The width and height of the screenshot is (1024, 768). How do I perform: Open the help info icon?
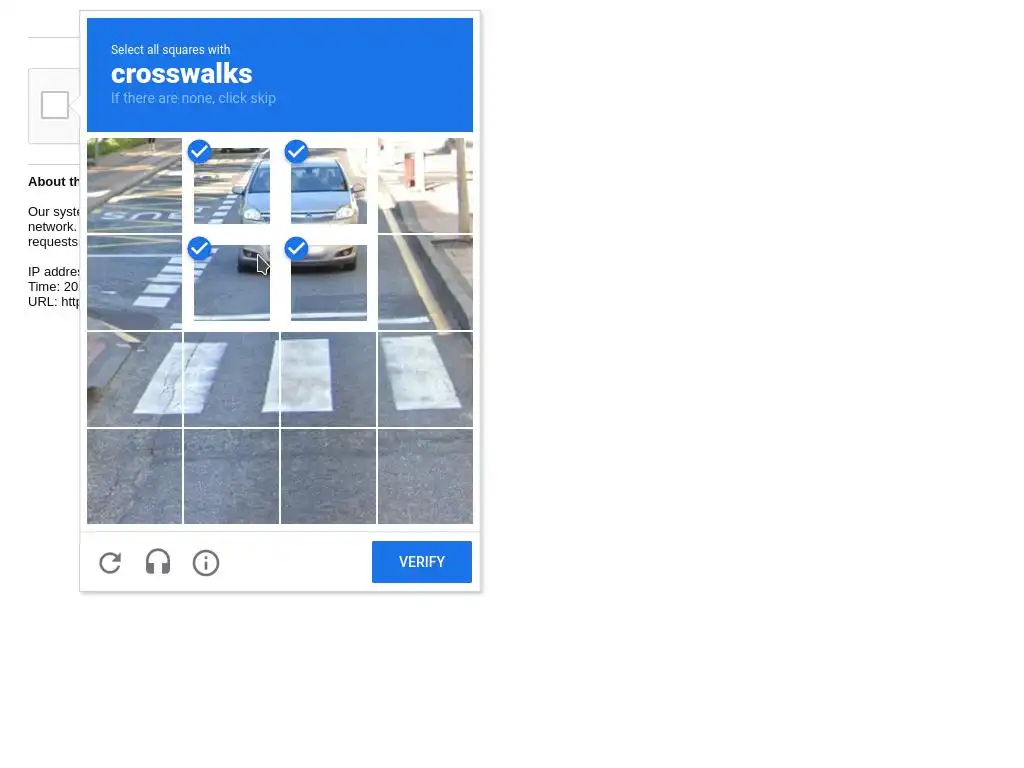pyautogui.click(x=206, y=563)
